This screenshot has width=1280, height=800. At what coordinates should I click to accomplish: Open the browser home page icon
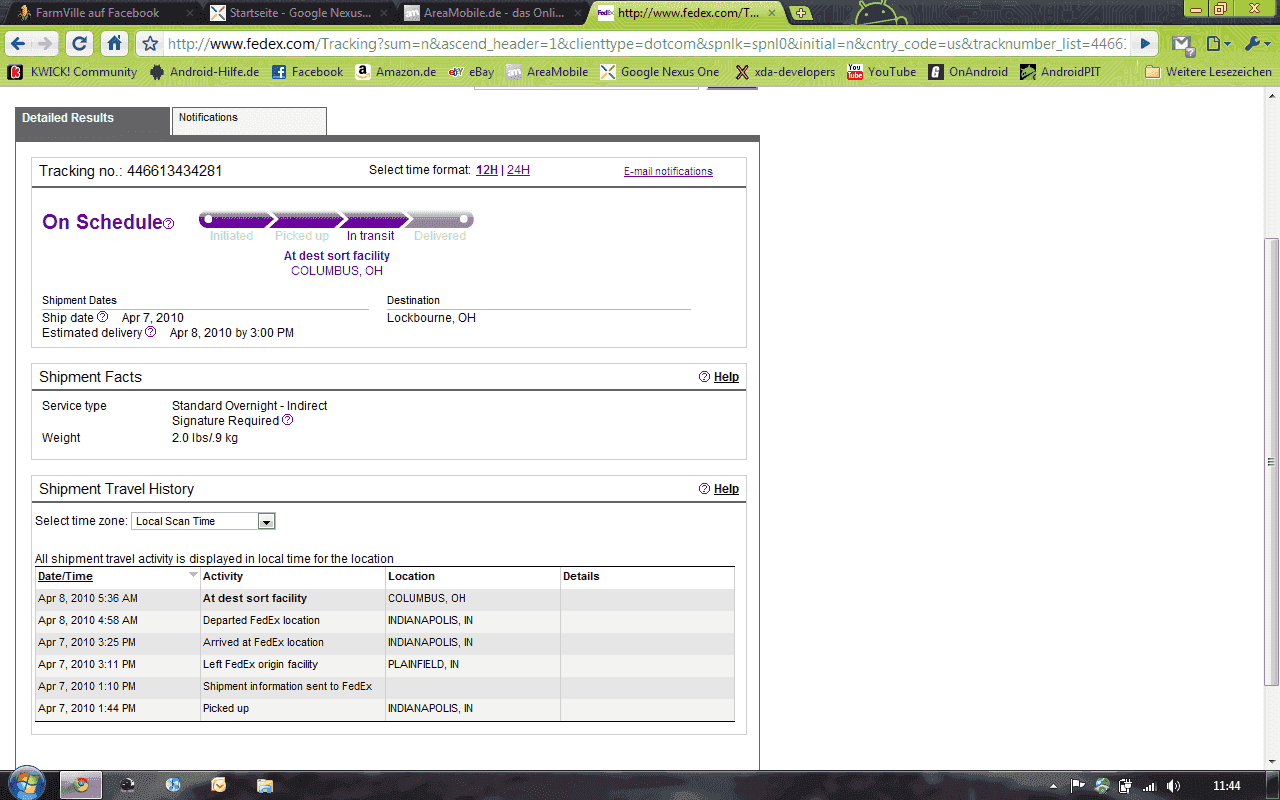click(x=115, y=44)
